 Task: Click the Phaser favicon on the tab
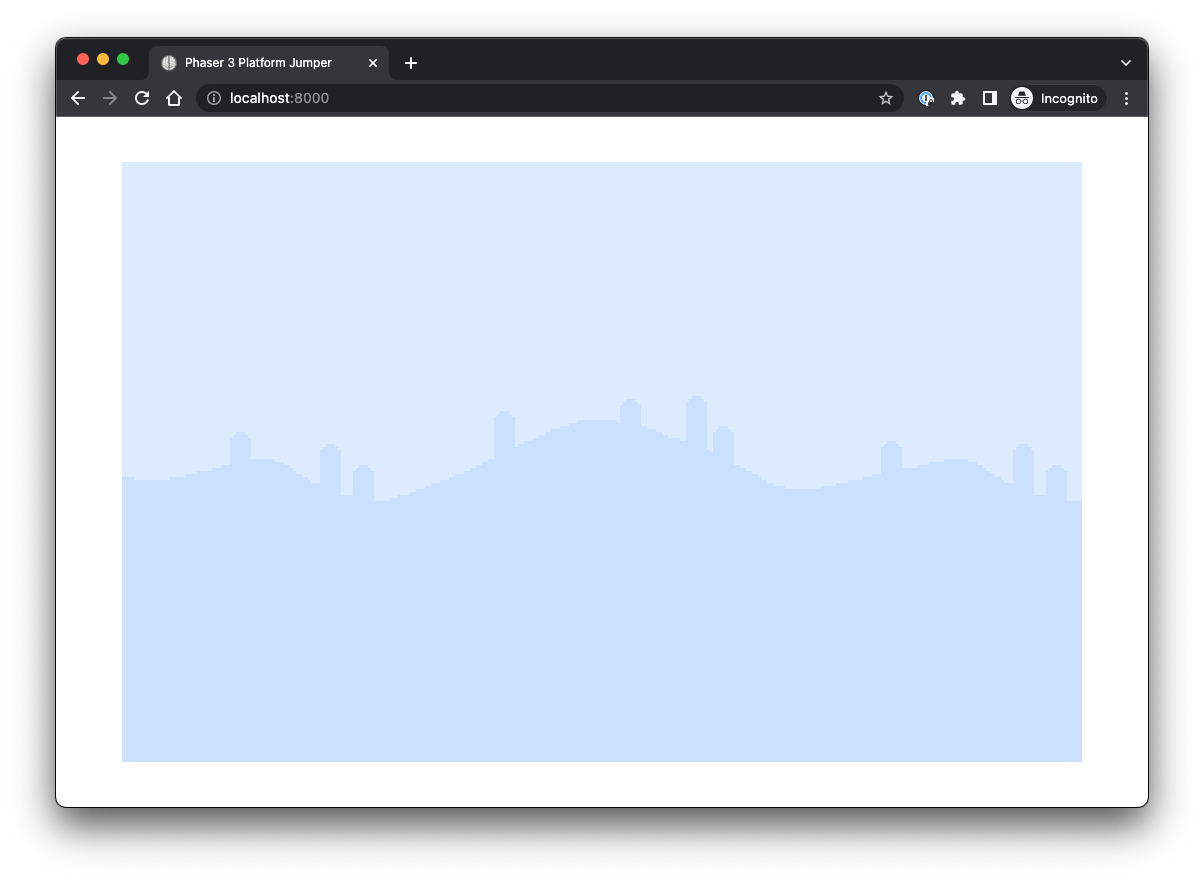pos(168,62)
